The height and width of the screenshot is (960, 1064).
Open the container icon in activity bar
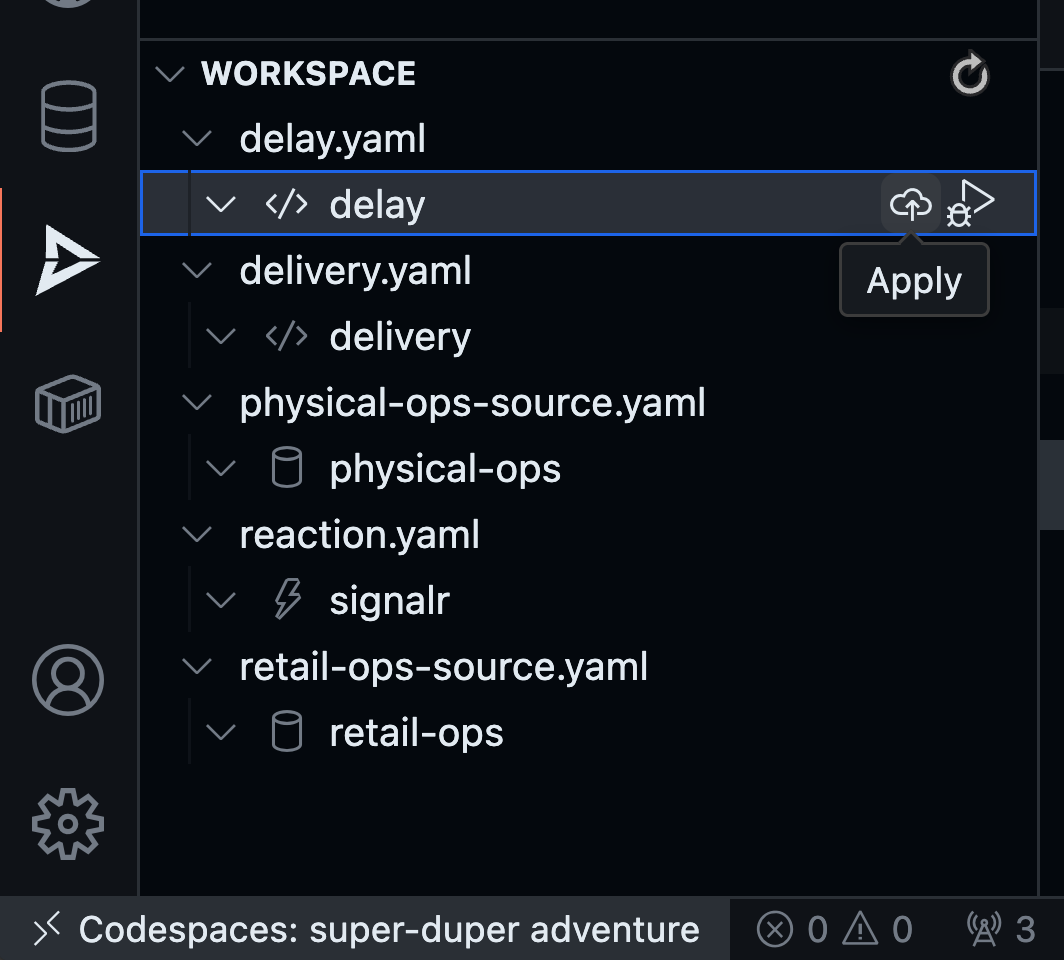click(x=68, y=404)
